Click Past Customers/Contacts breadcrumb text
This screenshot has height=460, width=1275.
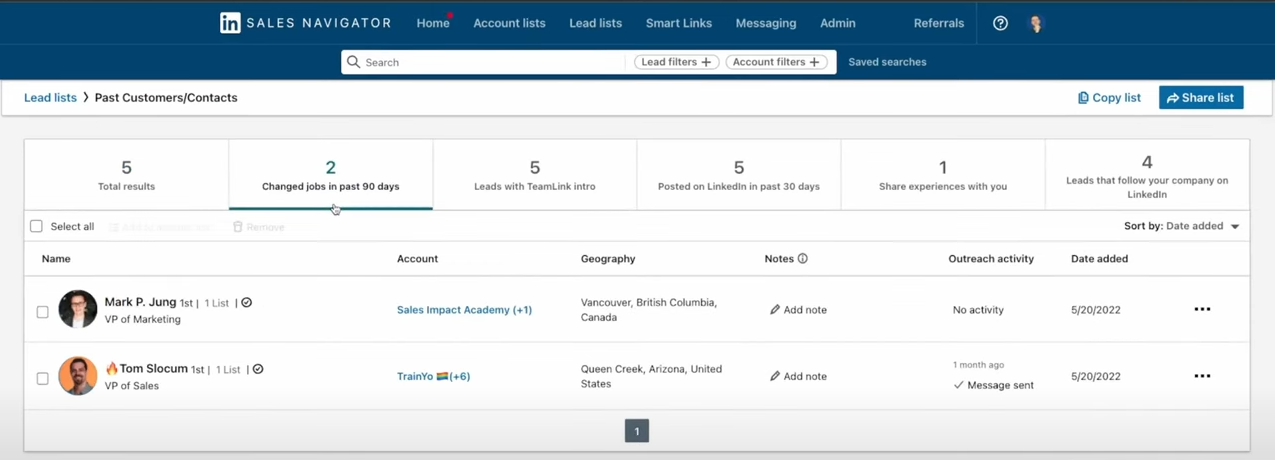click(166, 98)
